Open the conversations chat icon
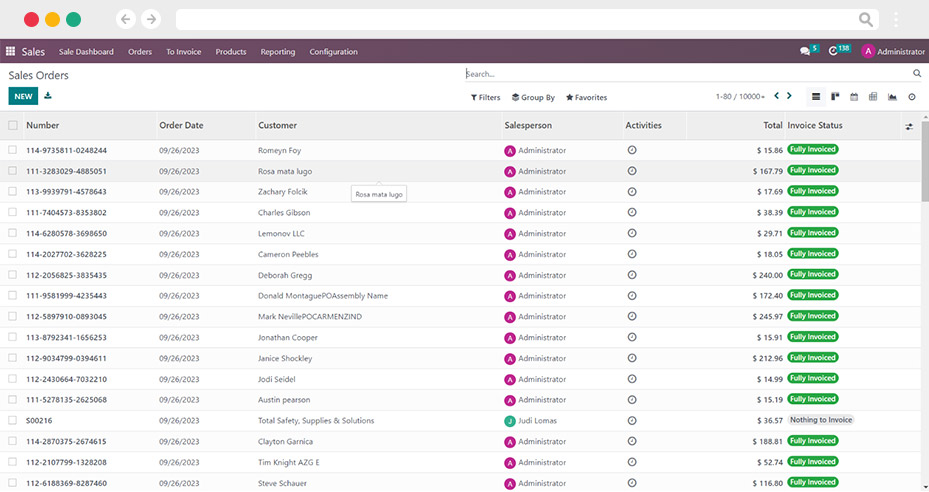The width and height of the screenshot is (929, 492). coord(805,51)
